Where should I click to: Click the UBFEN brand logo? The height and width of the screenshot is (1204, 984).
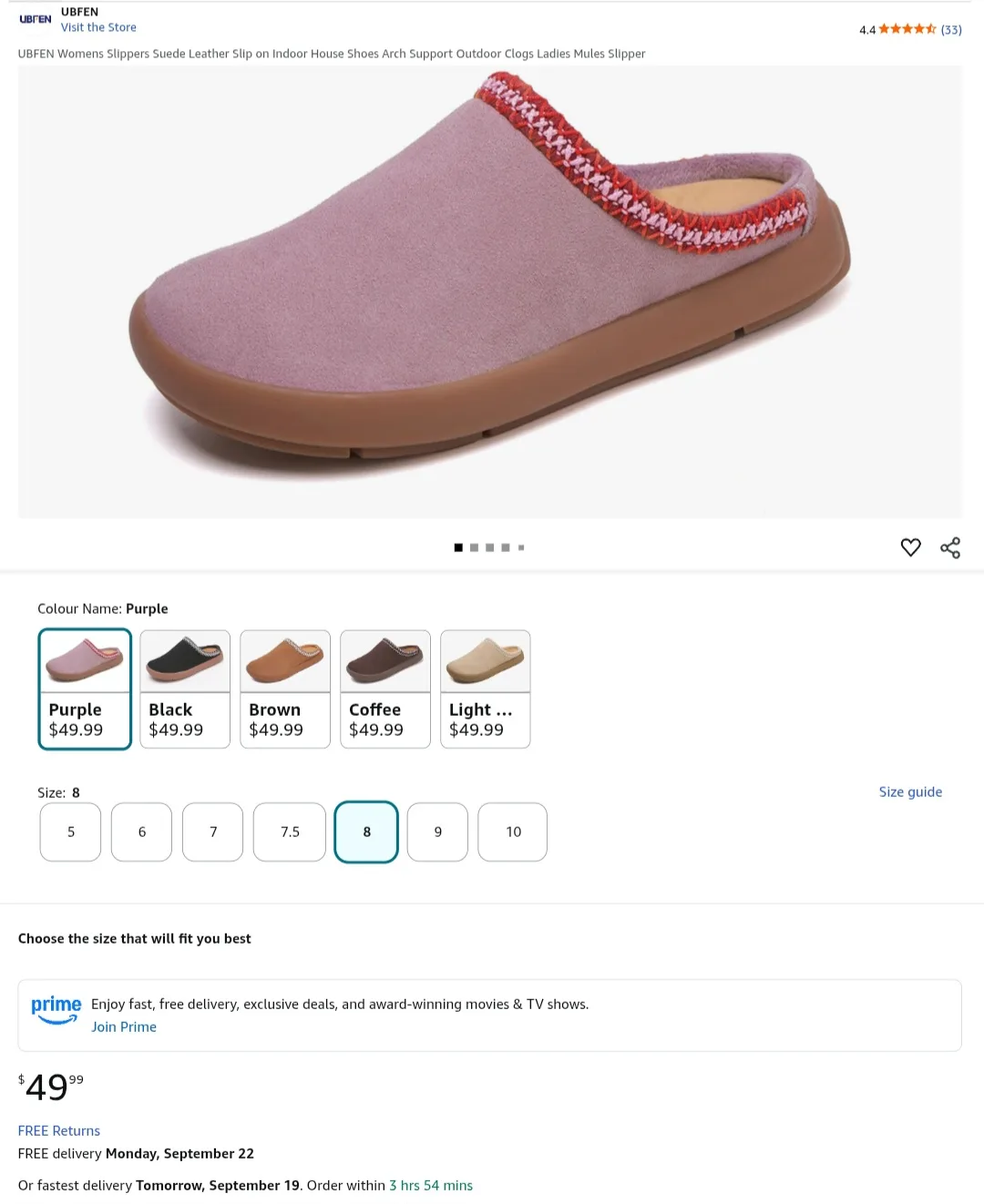36,18
